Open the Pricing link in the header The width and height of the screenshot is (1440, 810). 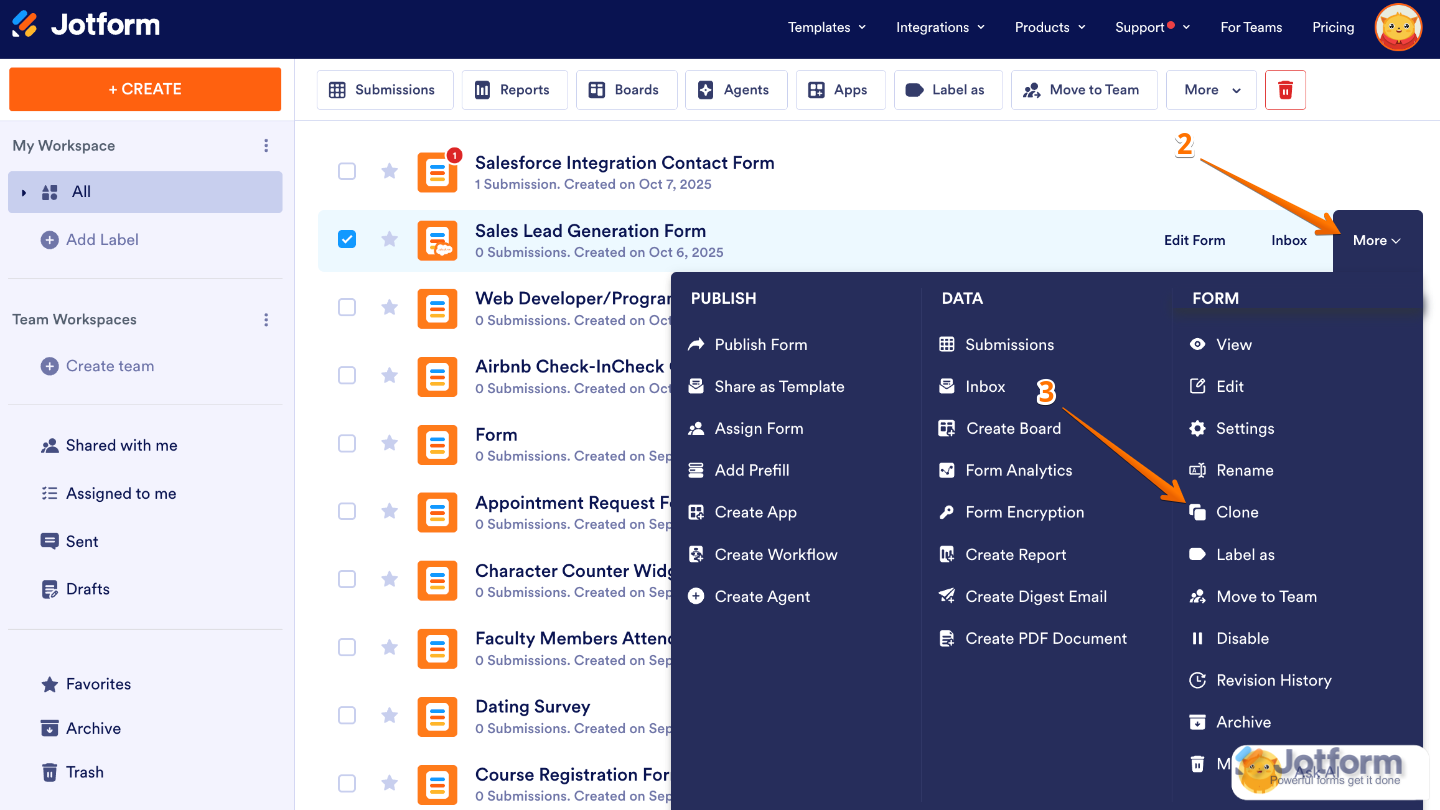1333,27
